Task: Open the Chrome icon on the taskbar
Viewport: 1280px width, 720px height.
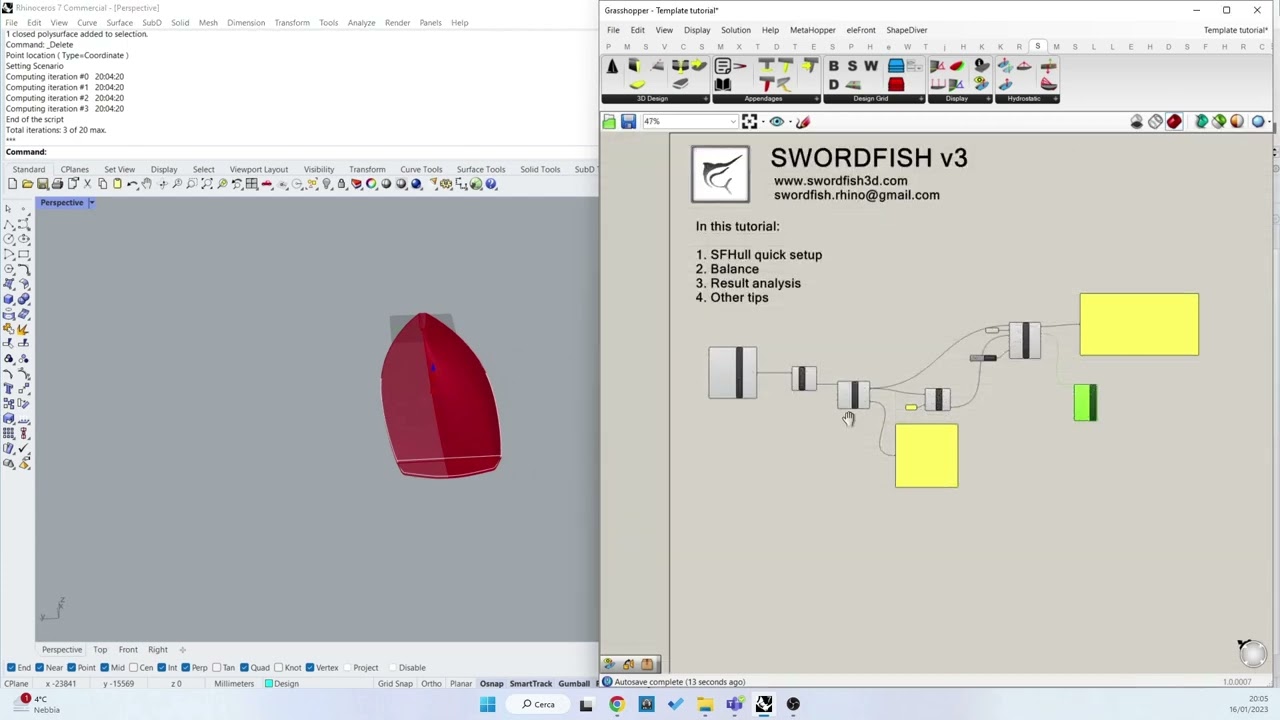Action: [x=616, y=705]
